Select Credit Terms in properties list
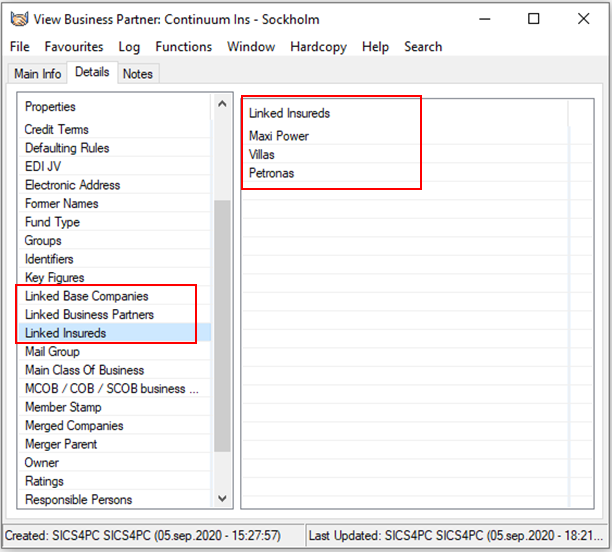Viewport: 612px width, 552px height. coord(56,129)
